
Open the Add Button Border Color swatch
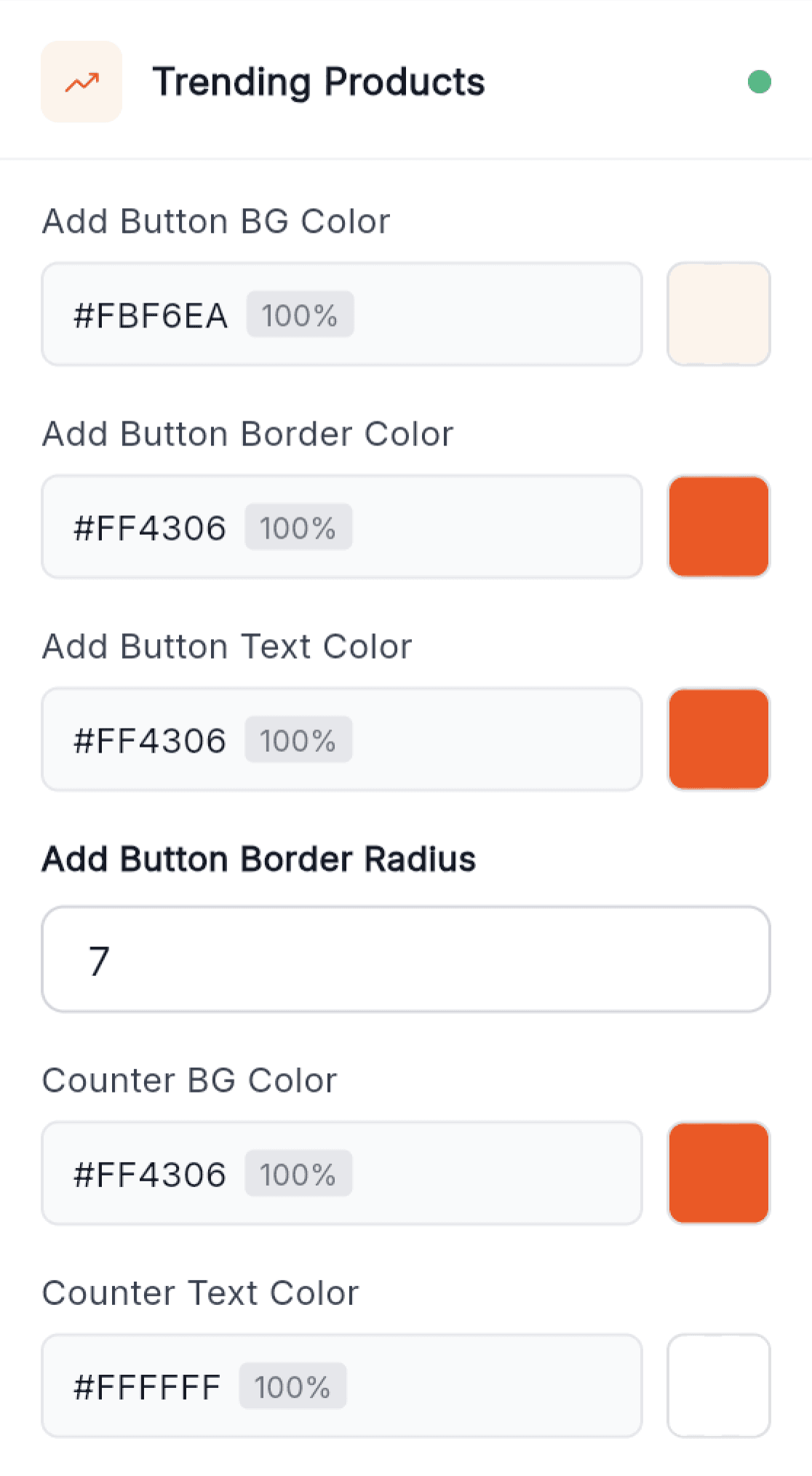click(718, 526)
